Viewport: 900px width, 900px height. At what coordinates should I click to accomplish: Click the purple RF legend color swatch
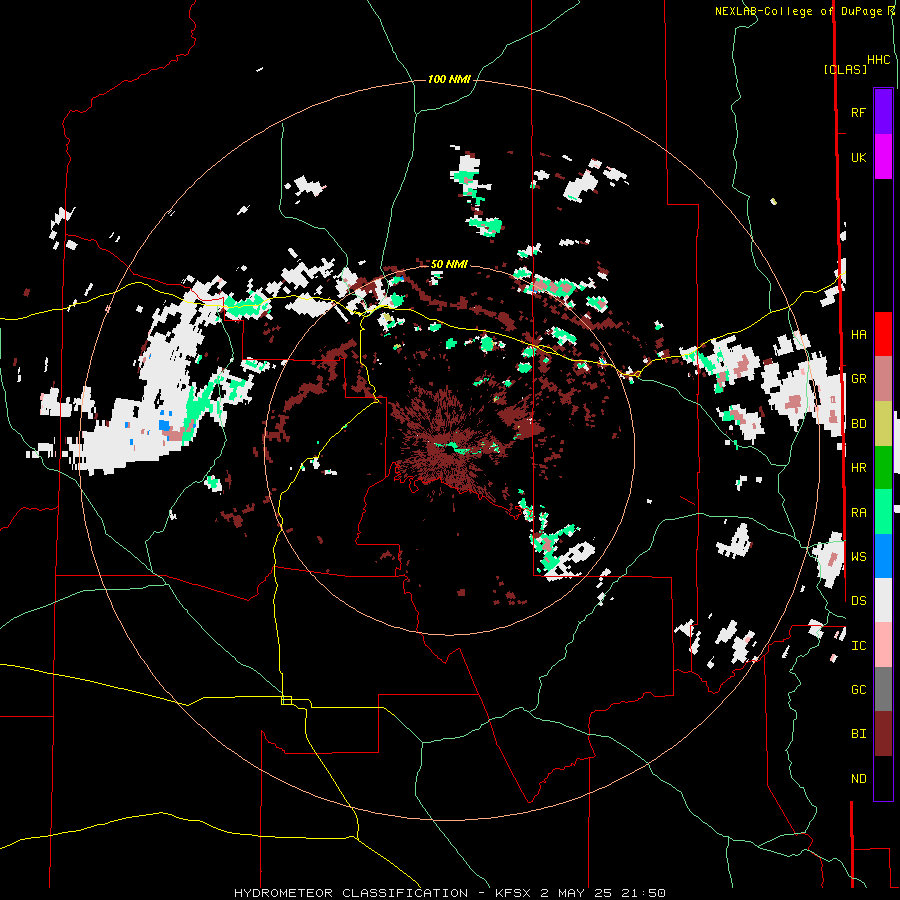pos(883,112)
